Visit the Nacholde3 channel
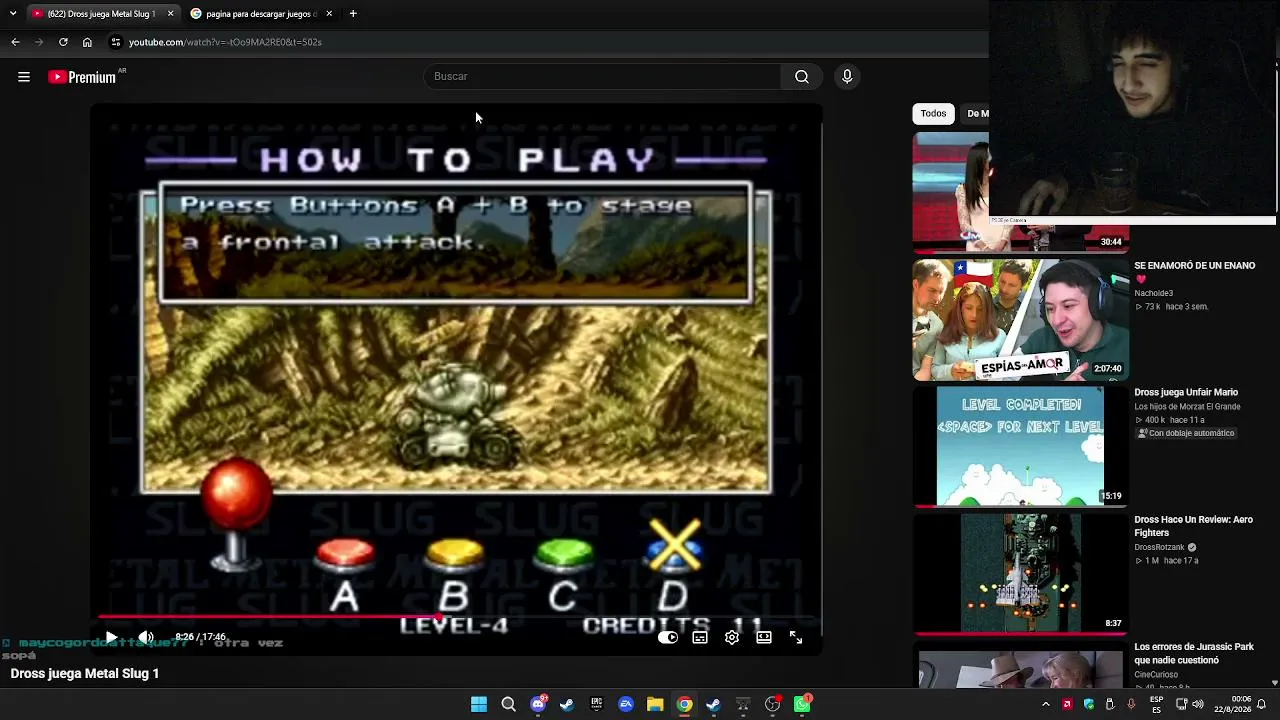The image size is (1280, 720). 1154,293
